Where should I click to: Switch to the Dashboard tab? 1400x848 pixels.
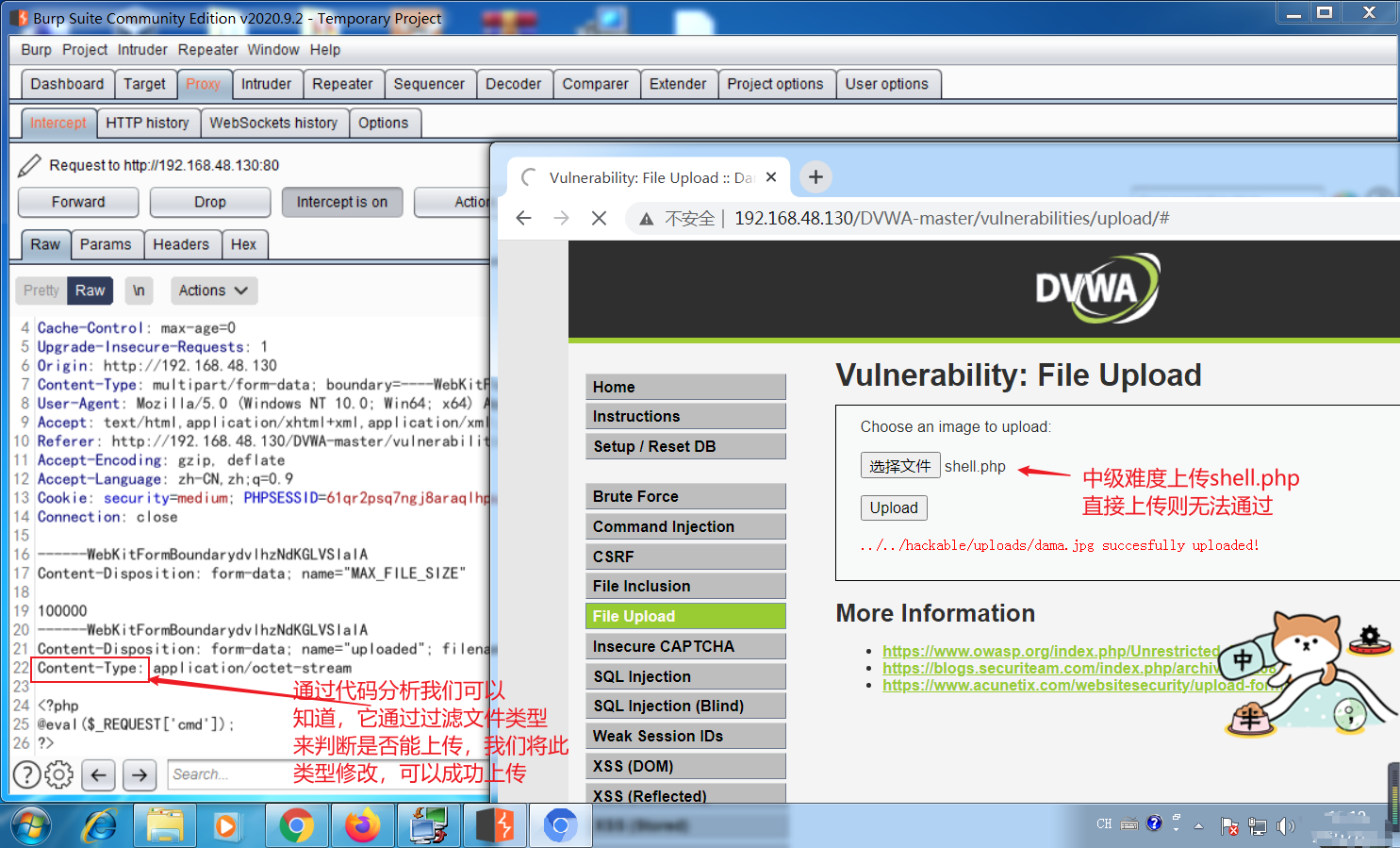67,84
